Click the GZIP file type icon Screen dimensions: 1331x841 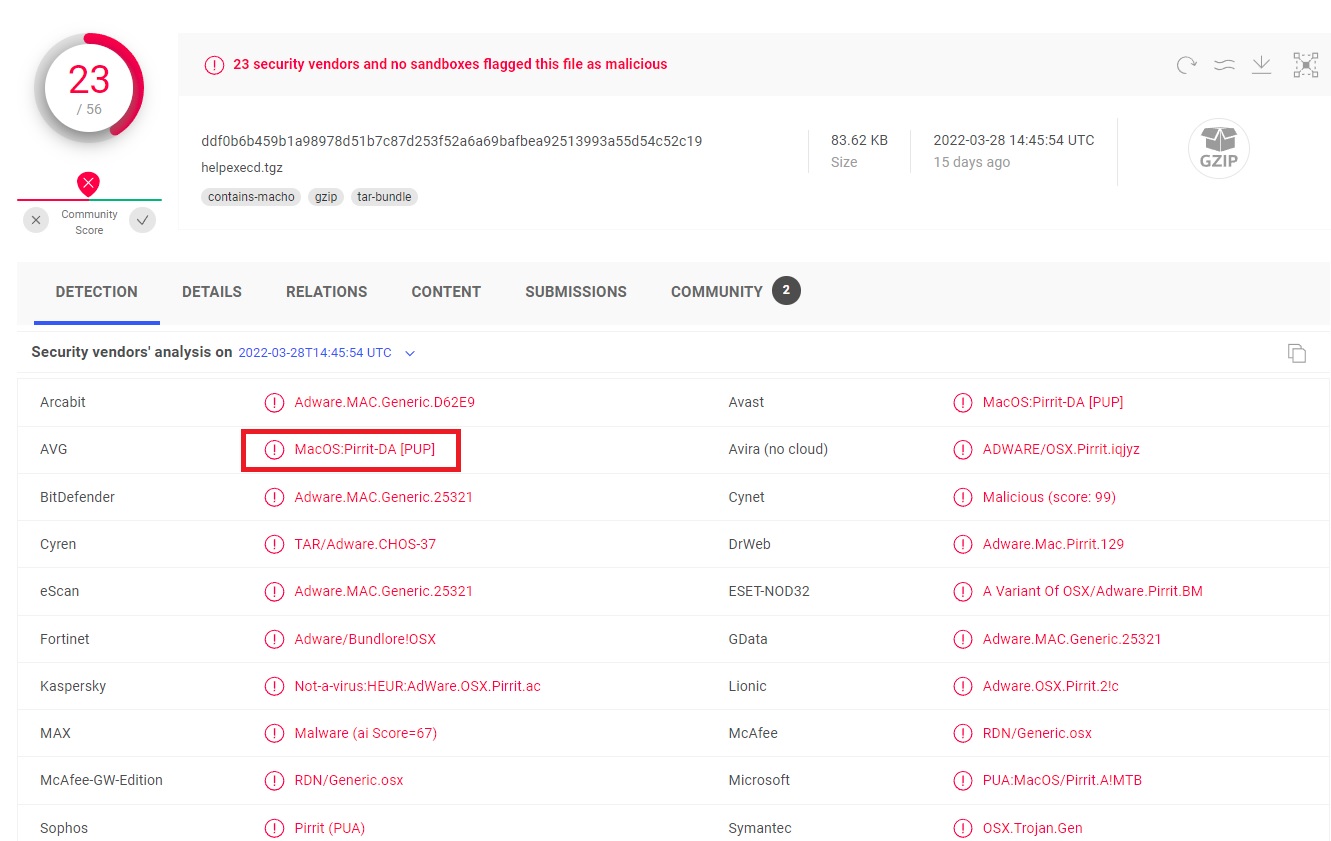(1218, 148)
